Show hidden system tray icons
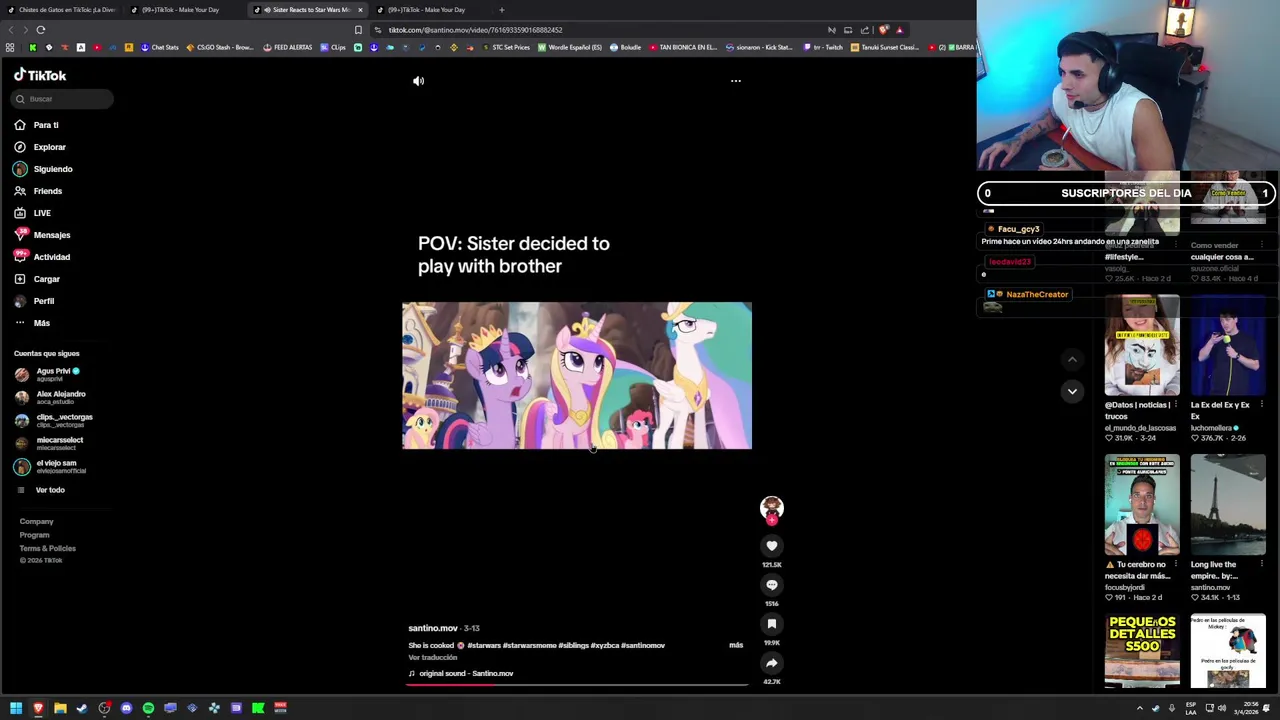Viewport: 1280px width, 720px height. (1139, 708)
